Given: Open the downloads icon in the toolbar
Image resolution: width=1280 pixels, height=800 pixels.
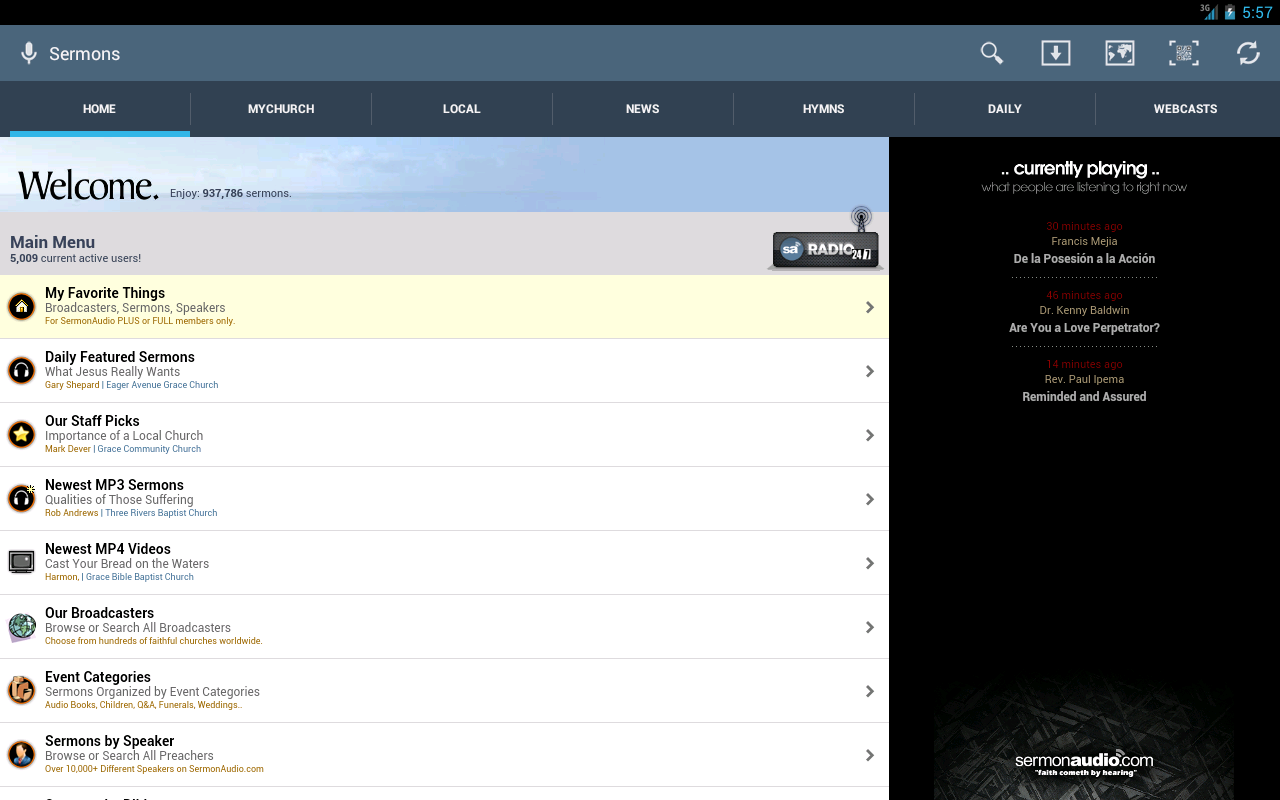Looking at the screenshot, I should [x=1055, y=53].
